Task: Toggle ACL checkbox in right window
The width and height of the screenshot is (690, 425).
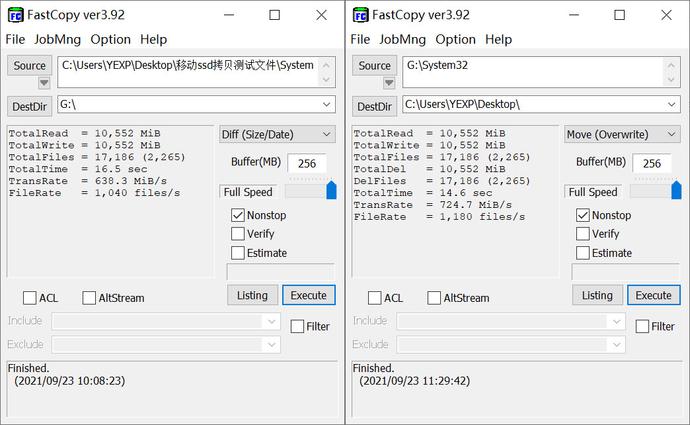Action: point(374,298)
